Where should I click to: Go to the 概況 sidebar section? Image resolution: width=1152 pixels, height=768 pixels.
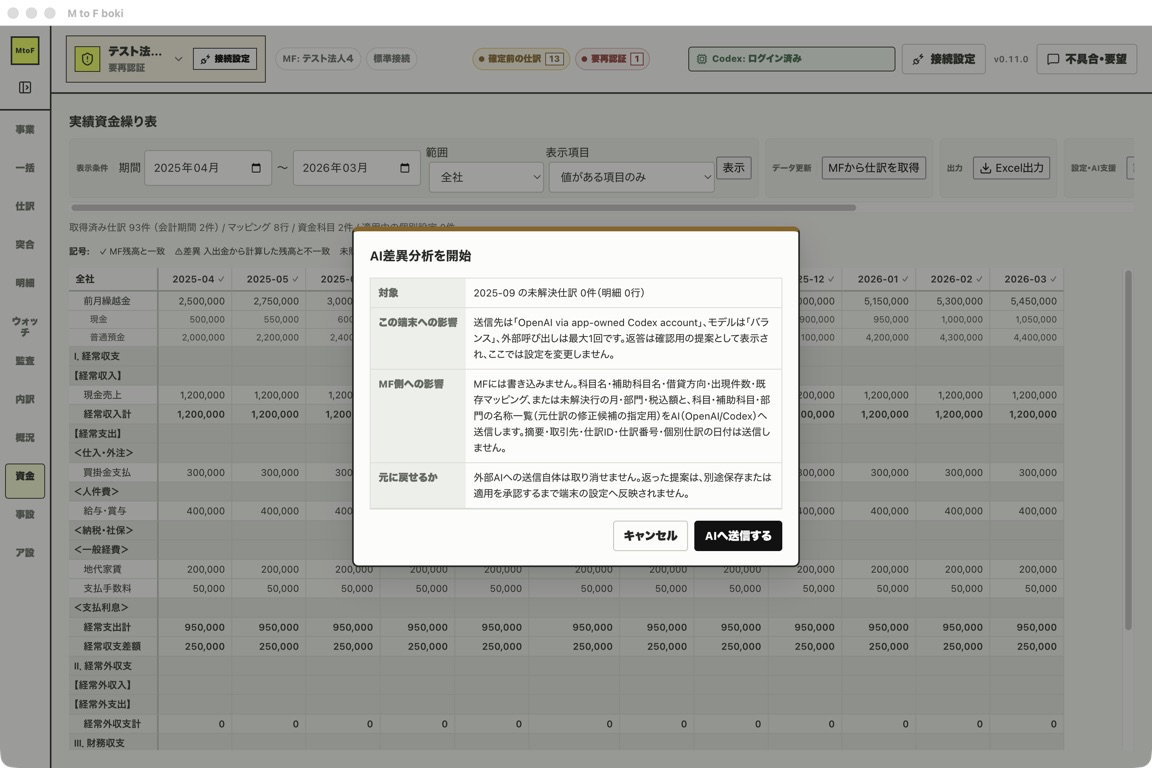(25, 437)
